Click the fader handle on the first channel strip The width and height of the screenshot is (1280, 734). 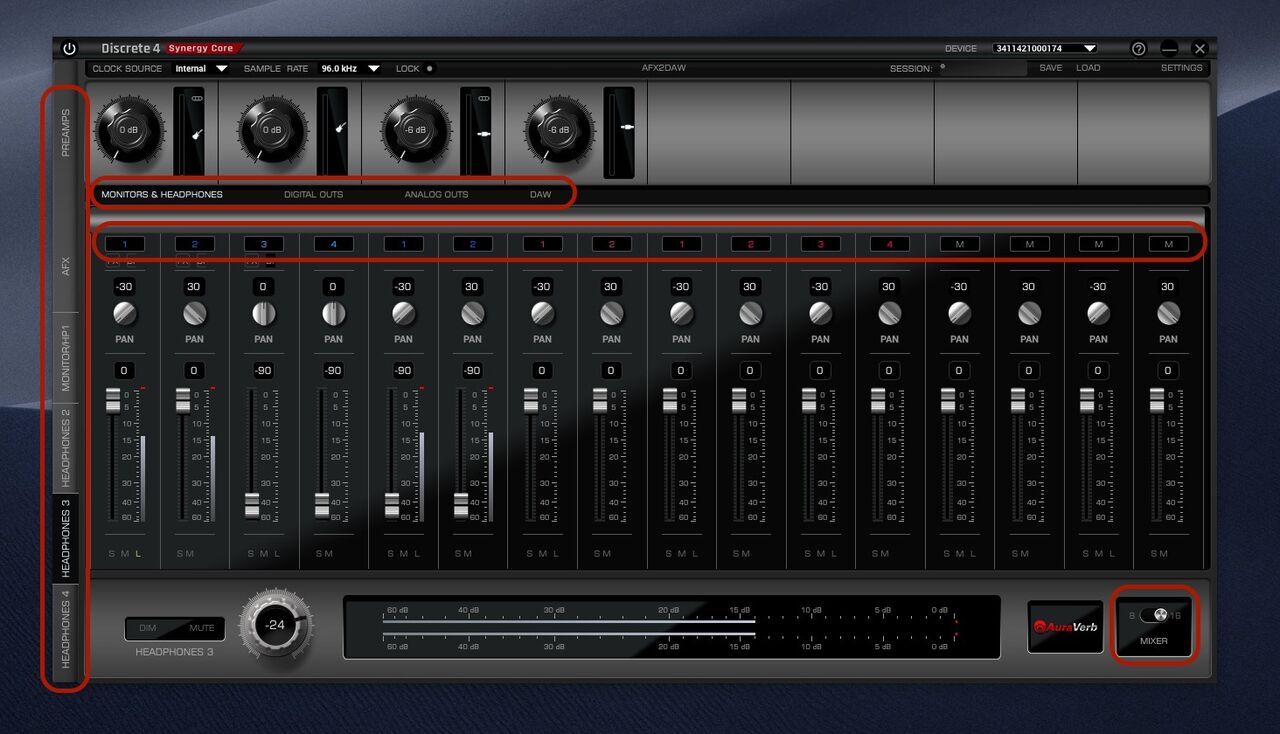click(113, 400)
